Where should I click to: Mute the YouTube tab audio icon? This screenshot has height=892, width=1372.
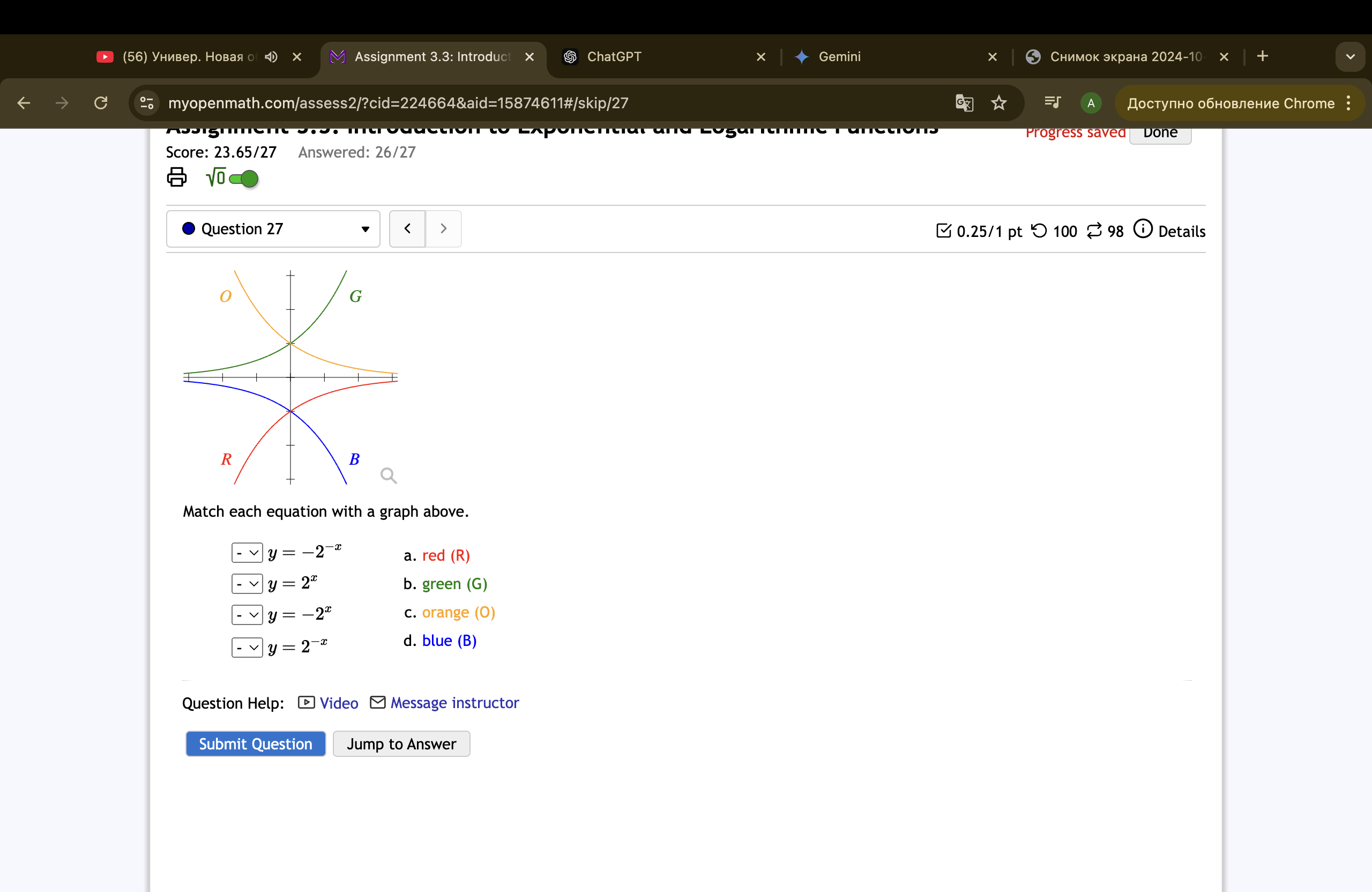271,56
